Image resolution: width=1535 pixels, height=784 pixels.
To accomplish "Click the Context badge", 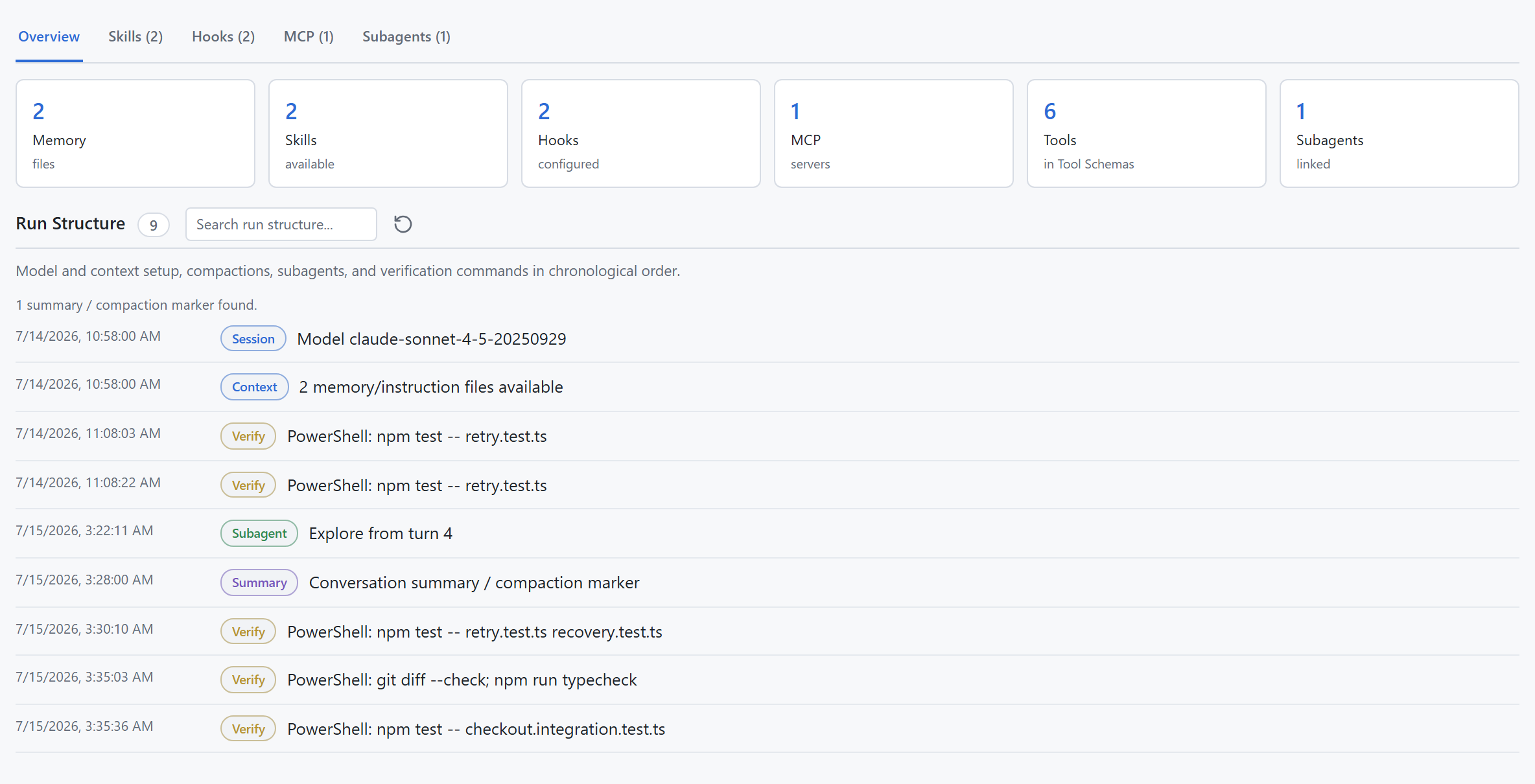I will (255, 387).
